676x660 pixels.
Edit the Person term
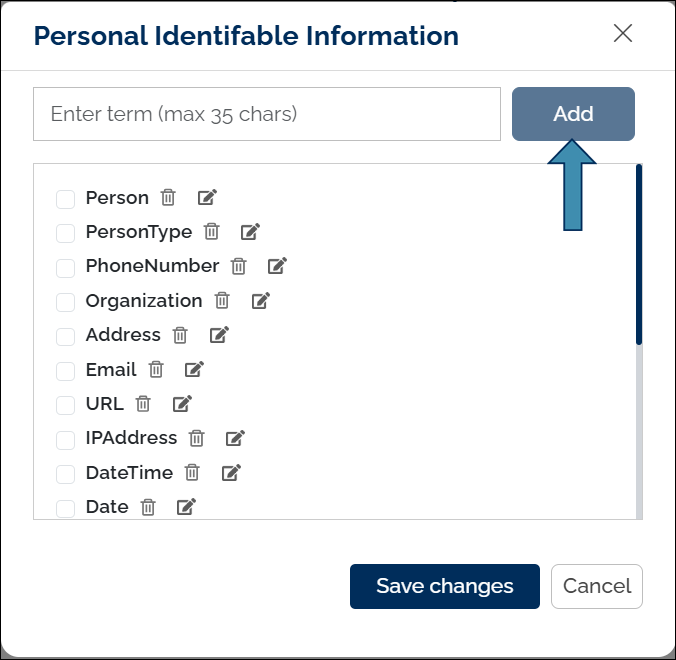coord(207,198)
